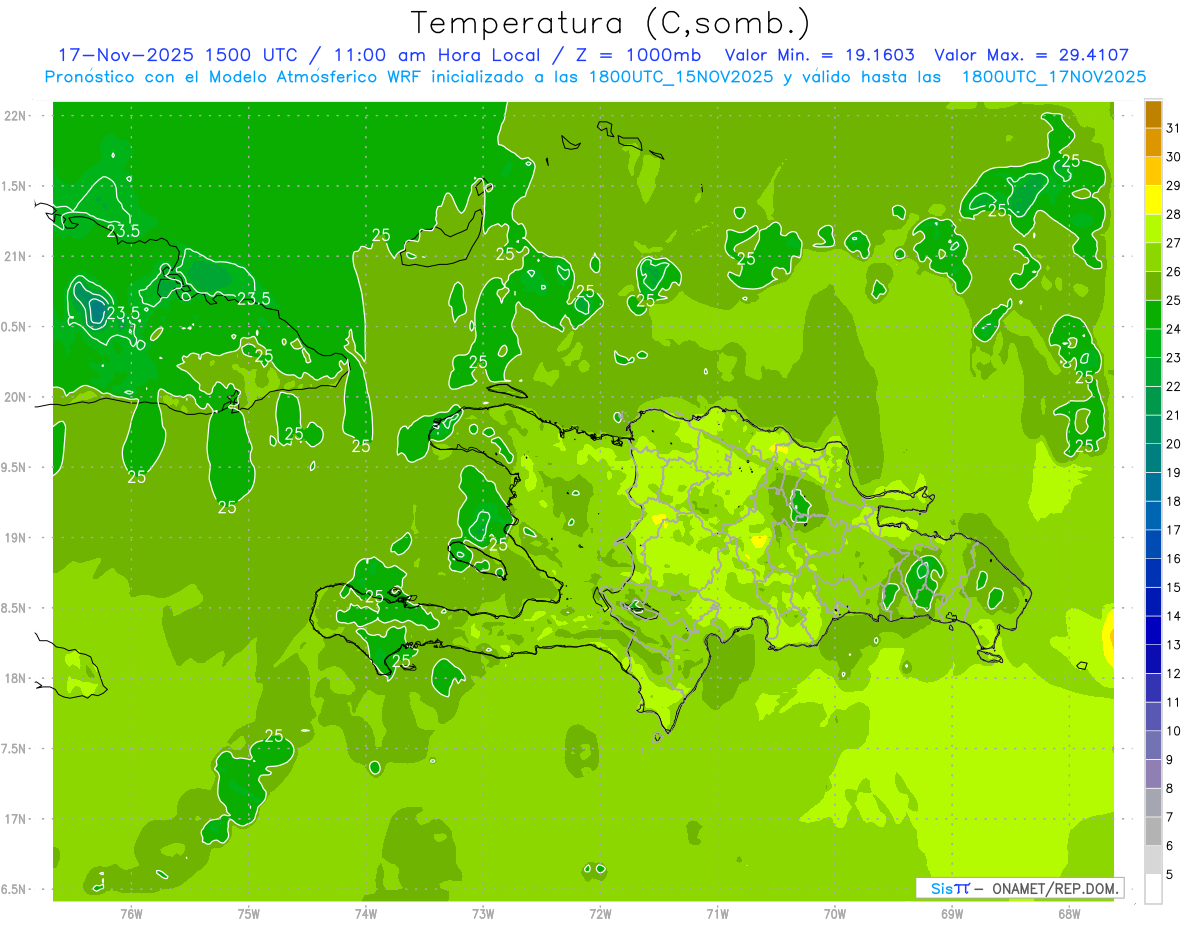Click the 17N latitude axis label
This screenshot has width=1200, height=927.
click(15, 820)
